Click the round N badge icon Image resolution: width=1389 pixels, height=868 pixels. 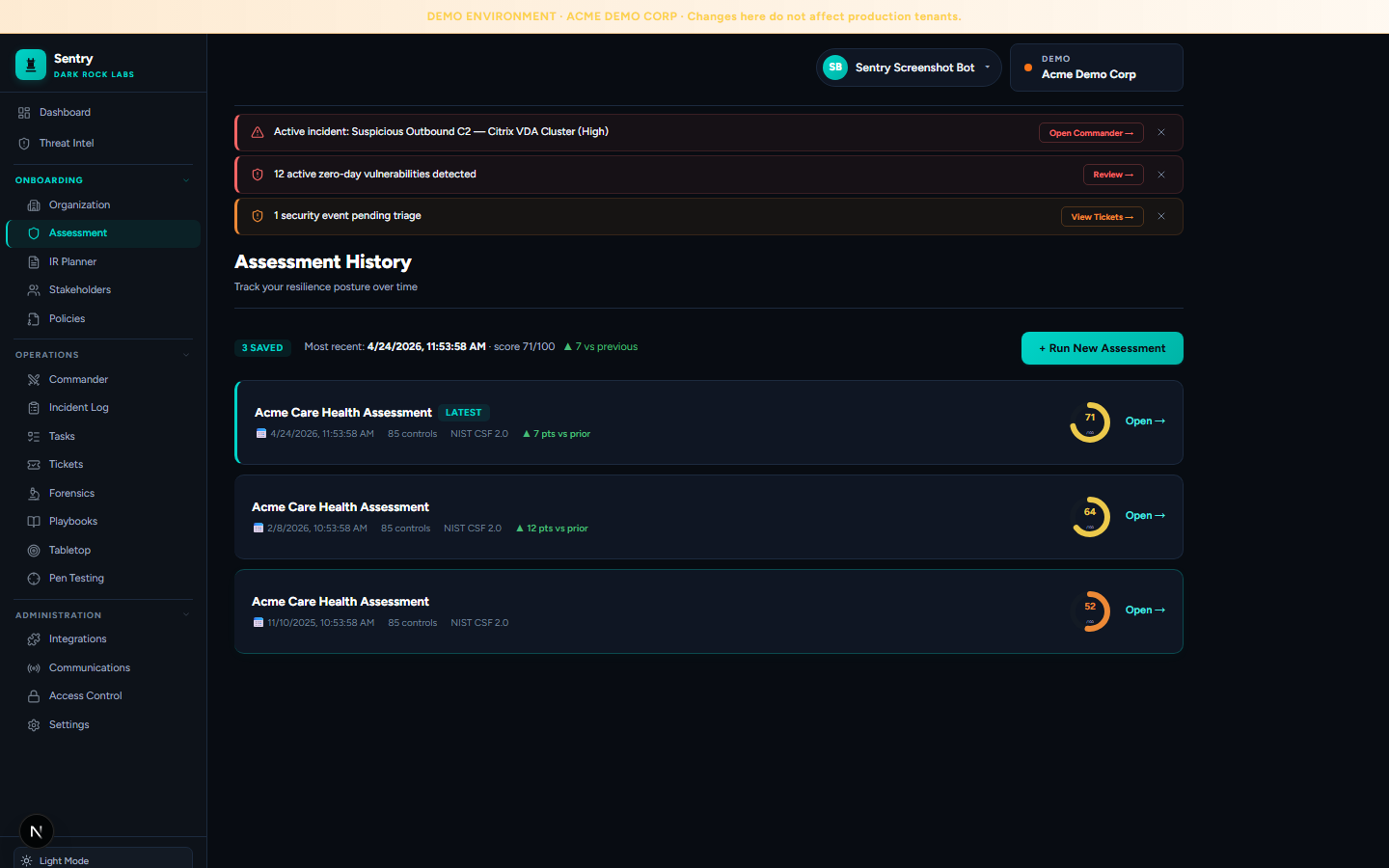37,831
